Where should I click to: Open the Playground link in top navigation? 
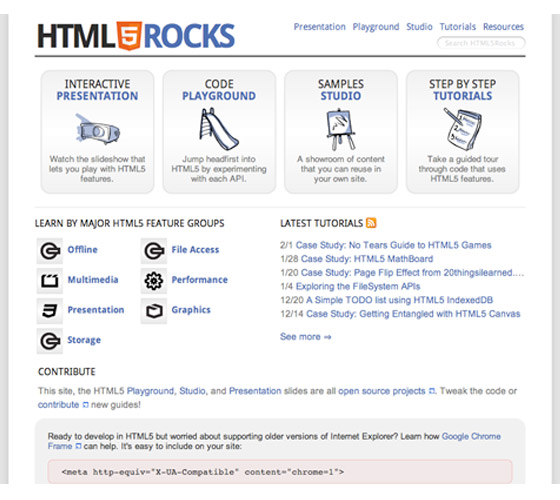[x=376, y=27]
